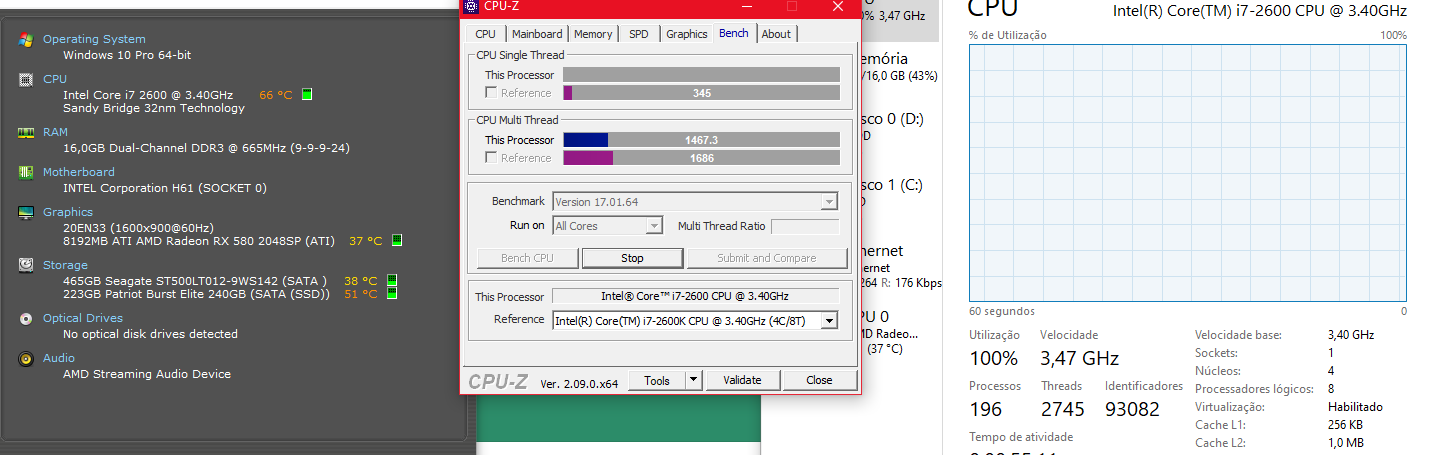Switch to the About tab
This screenshot has height=455, width=1431.
pos(776,34)
